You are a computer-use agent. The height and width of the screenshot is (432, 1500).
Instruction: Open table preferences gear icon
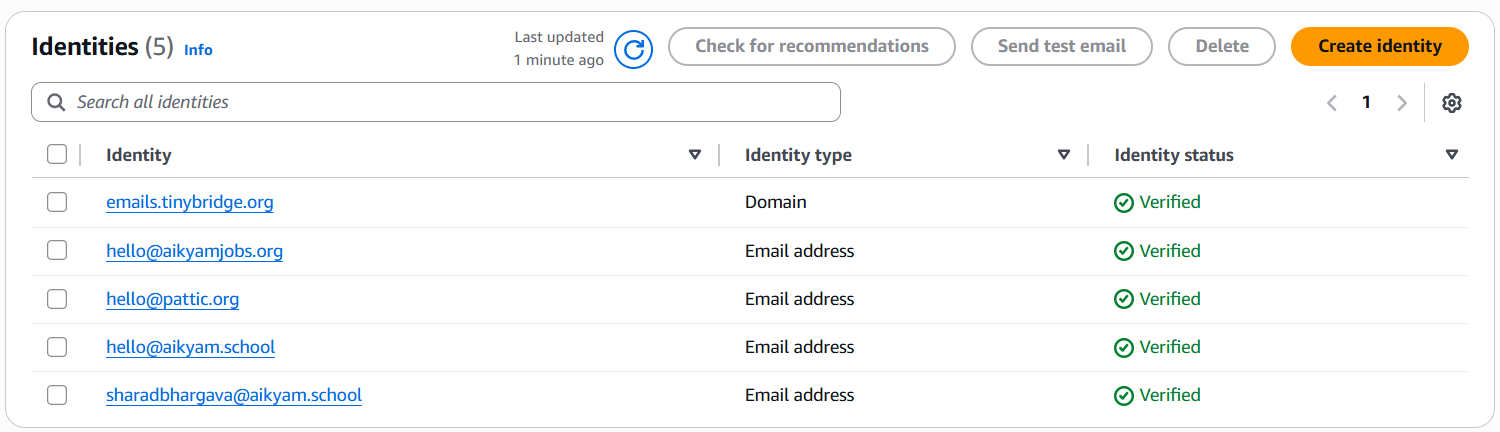coord(1452,103)
